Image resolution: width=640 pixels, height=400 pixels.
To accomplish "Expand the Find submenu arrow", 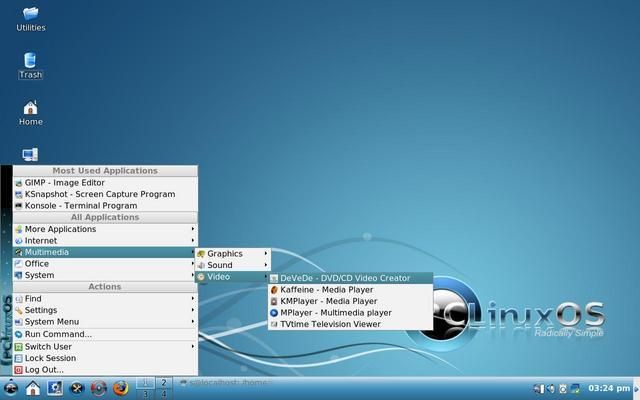I will click(x=193, y=298).
